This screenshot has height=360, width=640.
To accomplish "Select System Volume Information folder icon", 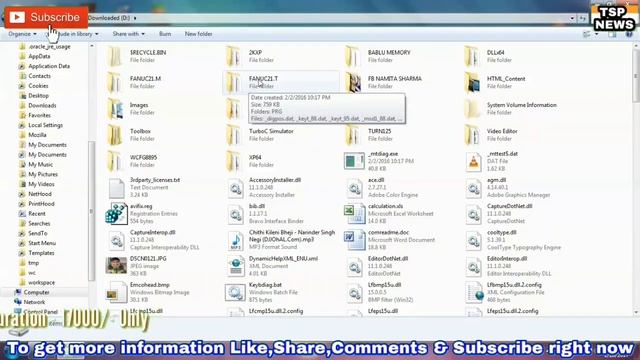I will point(473,109).
